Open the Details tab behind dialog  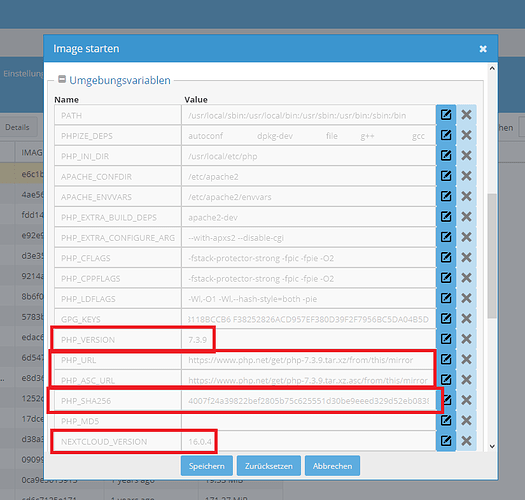[17, 127]
